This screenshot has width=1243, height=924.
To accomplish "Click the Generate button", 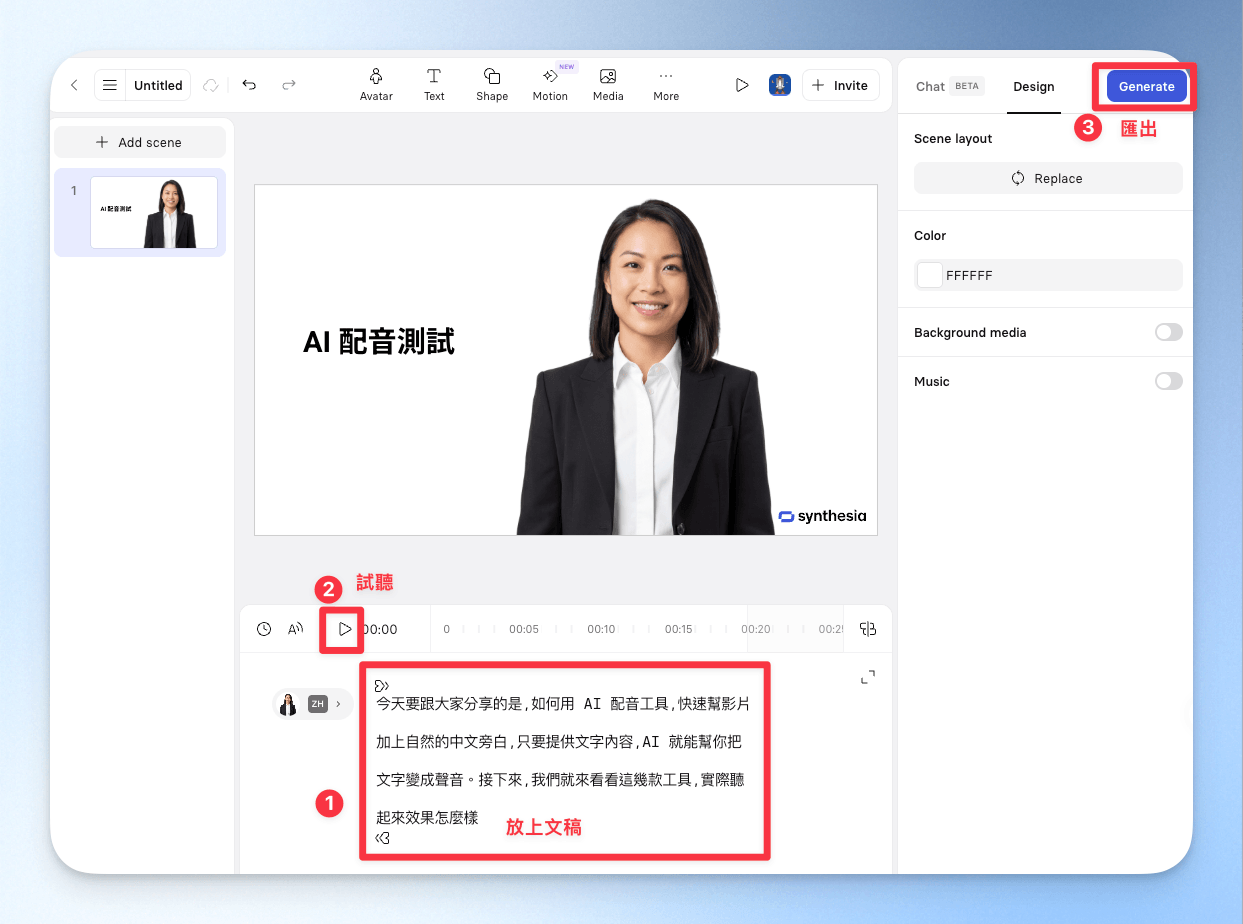I will click(x=1147, y=86).
